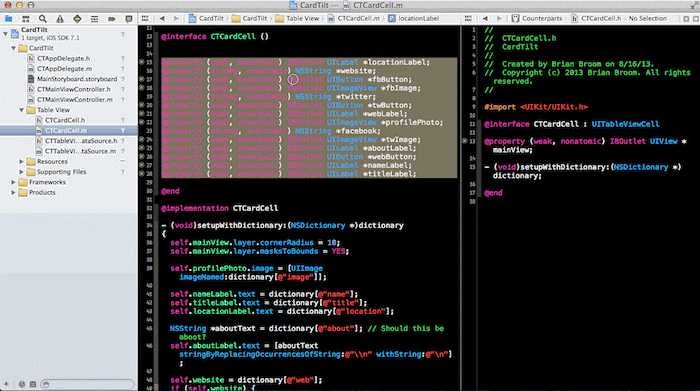700x391 pixels.
Task: Expand the Resources group
Action: (21, 161)
